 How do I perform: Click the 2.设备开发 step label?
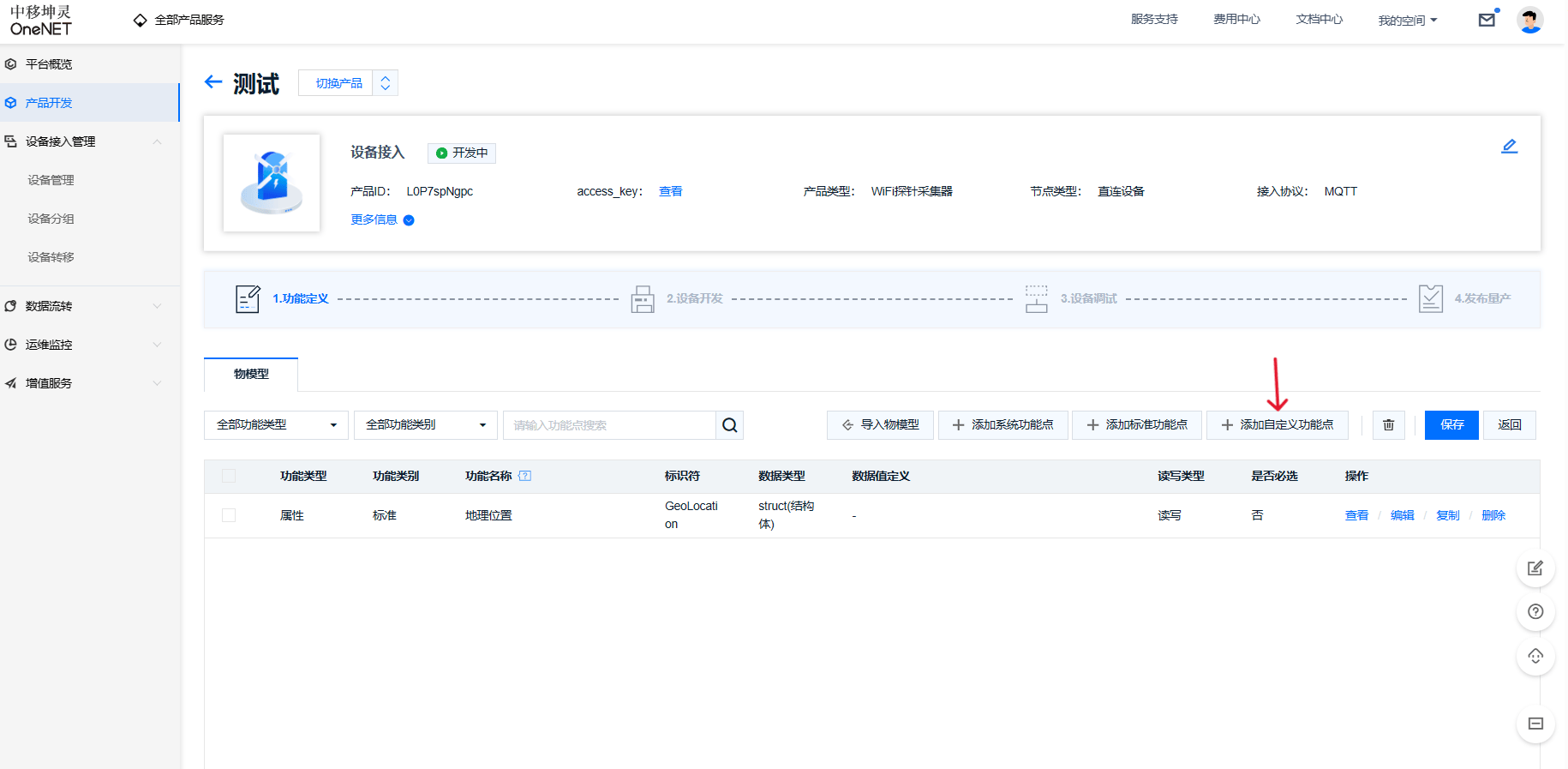[x=695, y=299]
